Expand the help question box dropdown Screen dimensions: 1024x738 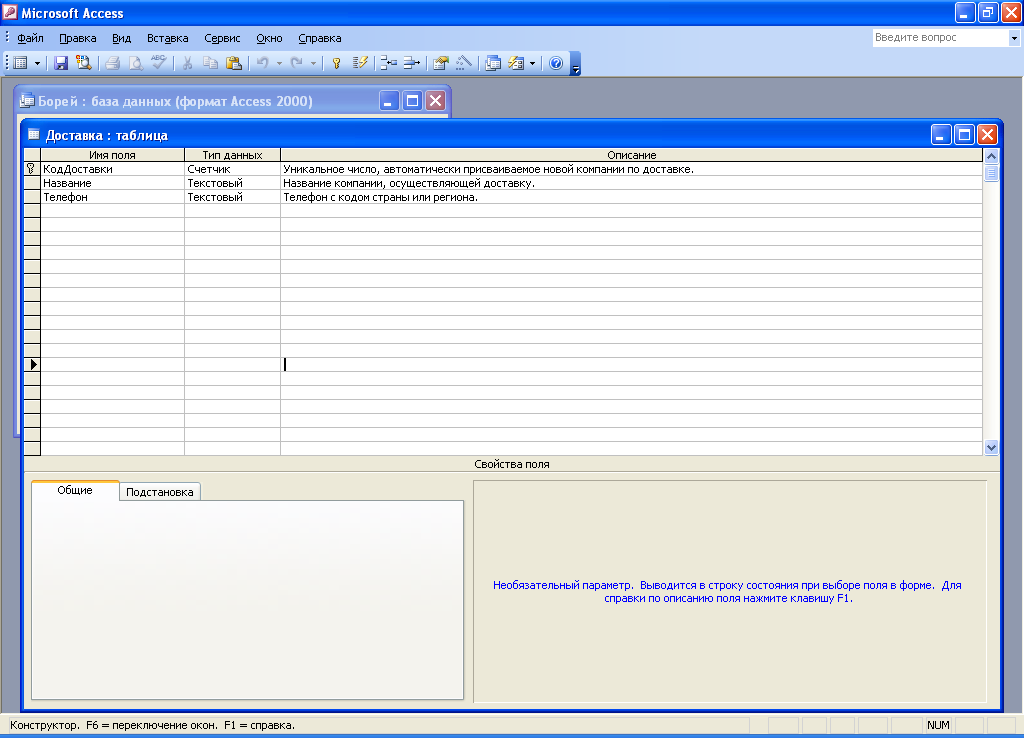pos(1014,38)
